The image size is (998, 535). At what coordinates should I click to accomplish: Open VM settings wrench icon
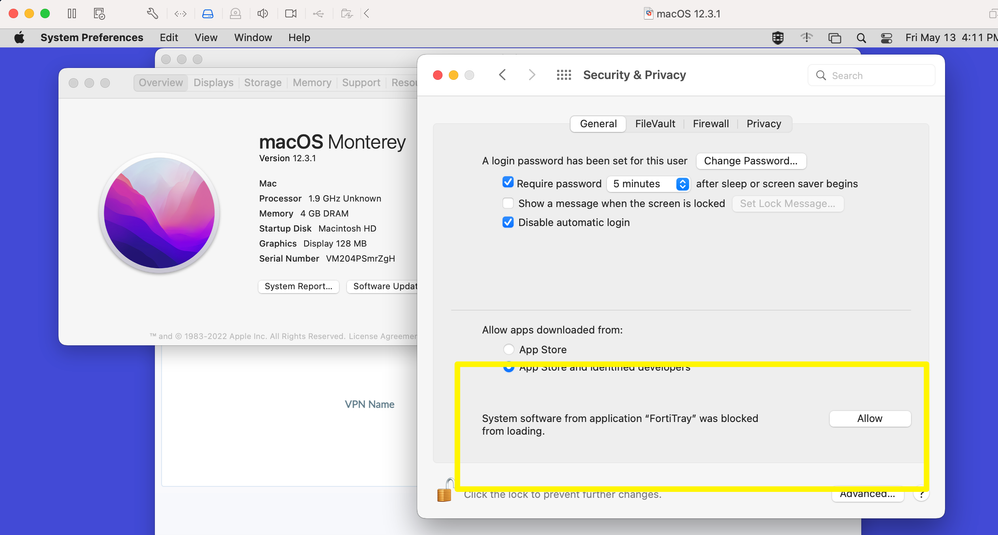coord(152,13)
